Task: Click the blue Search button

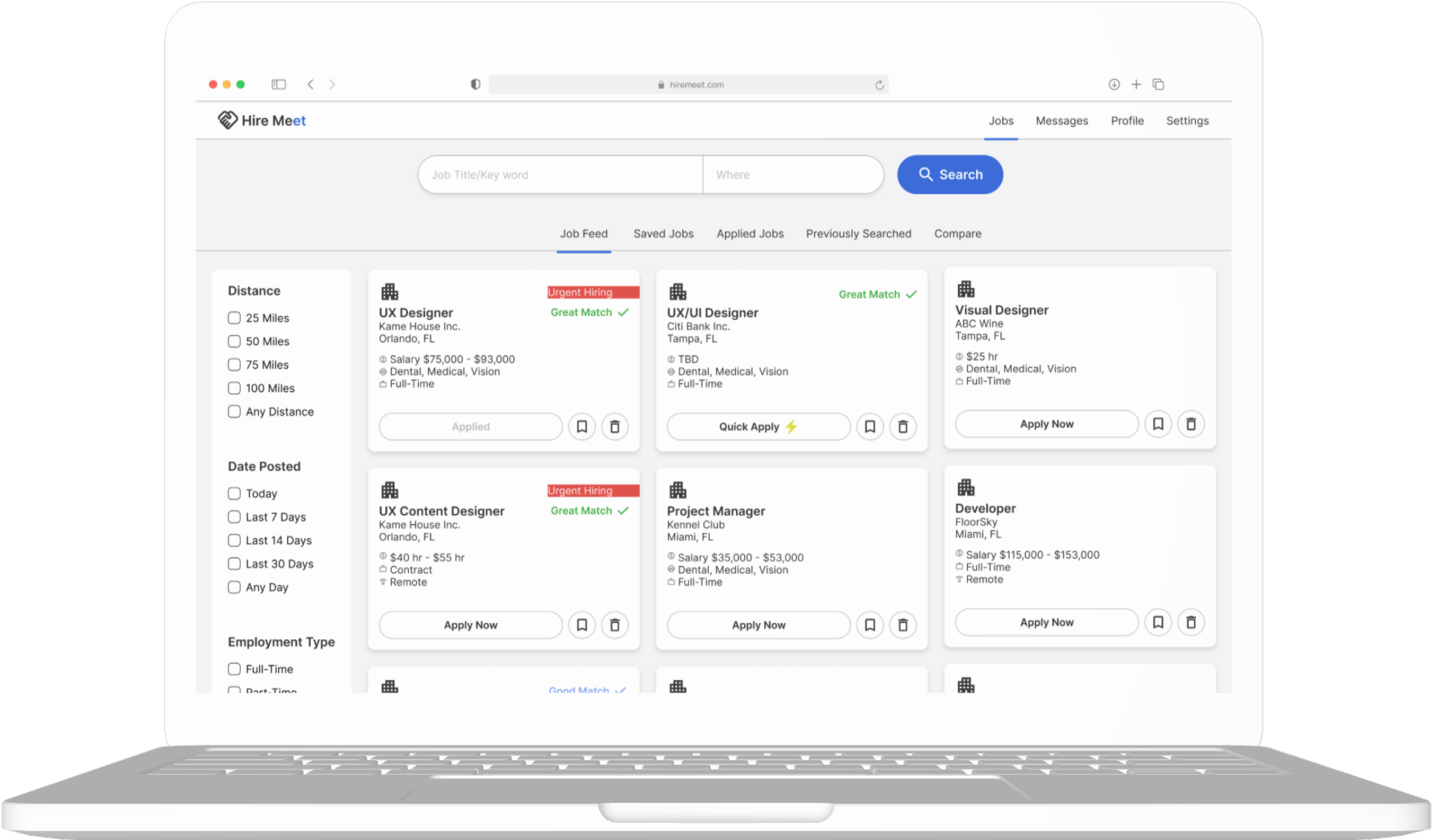Action: click(x=950, y=174)
